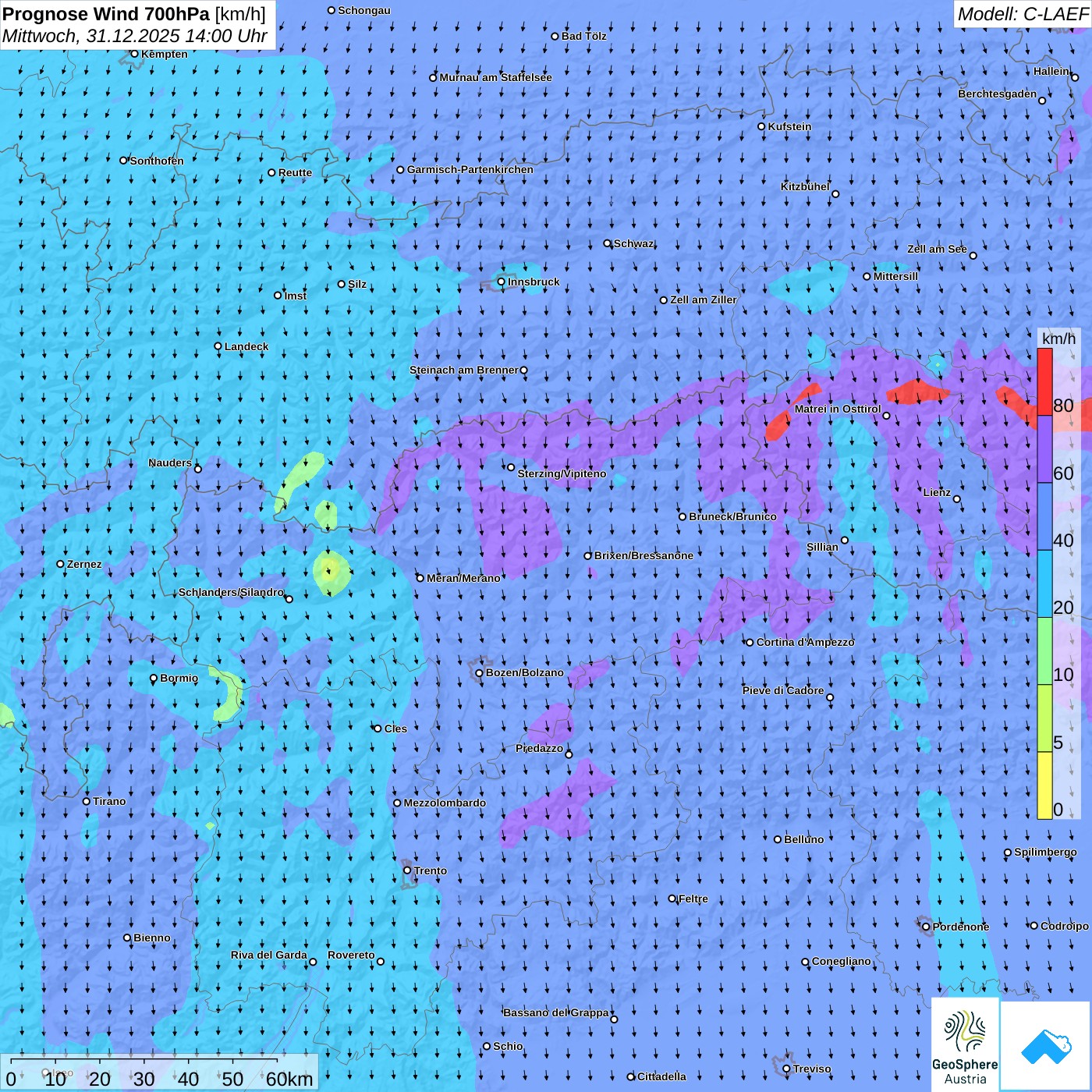Click the 'Spilimbergo' label
This screenshot has width=1092, height=1092.
(1045, 852)
